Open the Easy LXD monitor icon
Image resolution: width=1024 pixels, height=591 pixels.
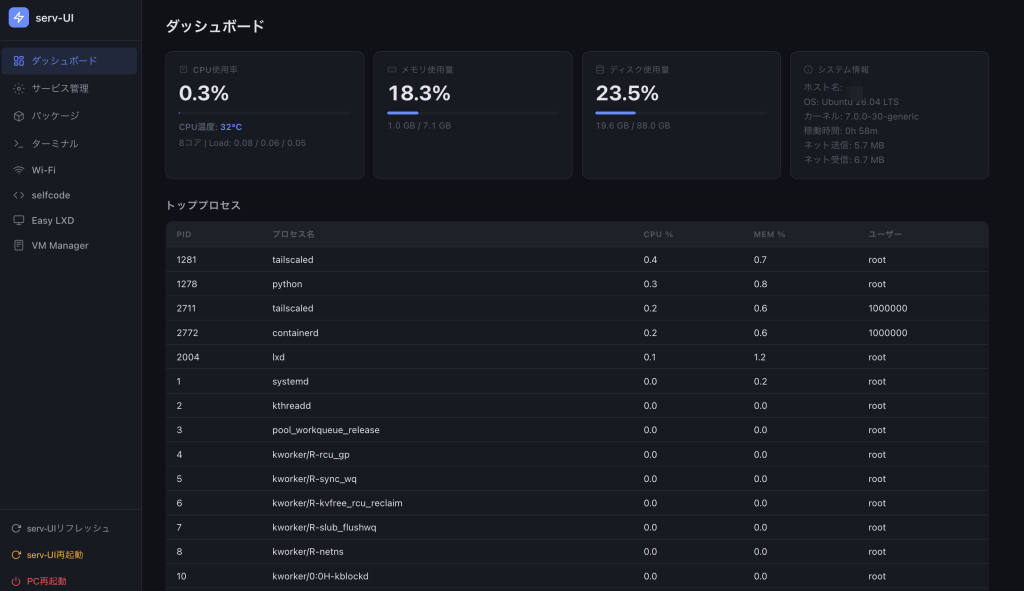point(19,220)
